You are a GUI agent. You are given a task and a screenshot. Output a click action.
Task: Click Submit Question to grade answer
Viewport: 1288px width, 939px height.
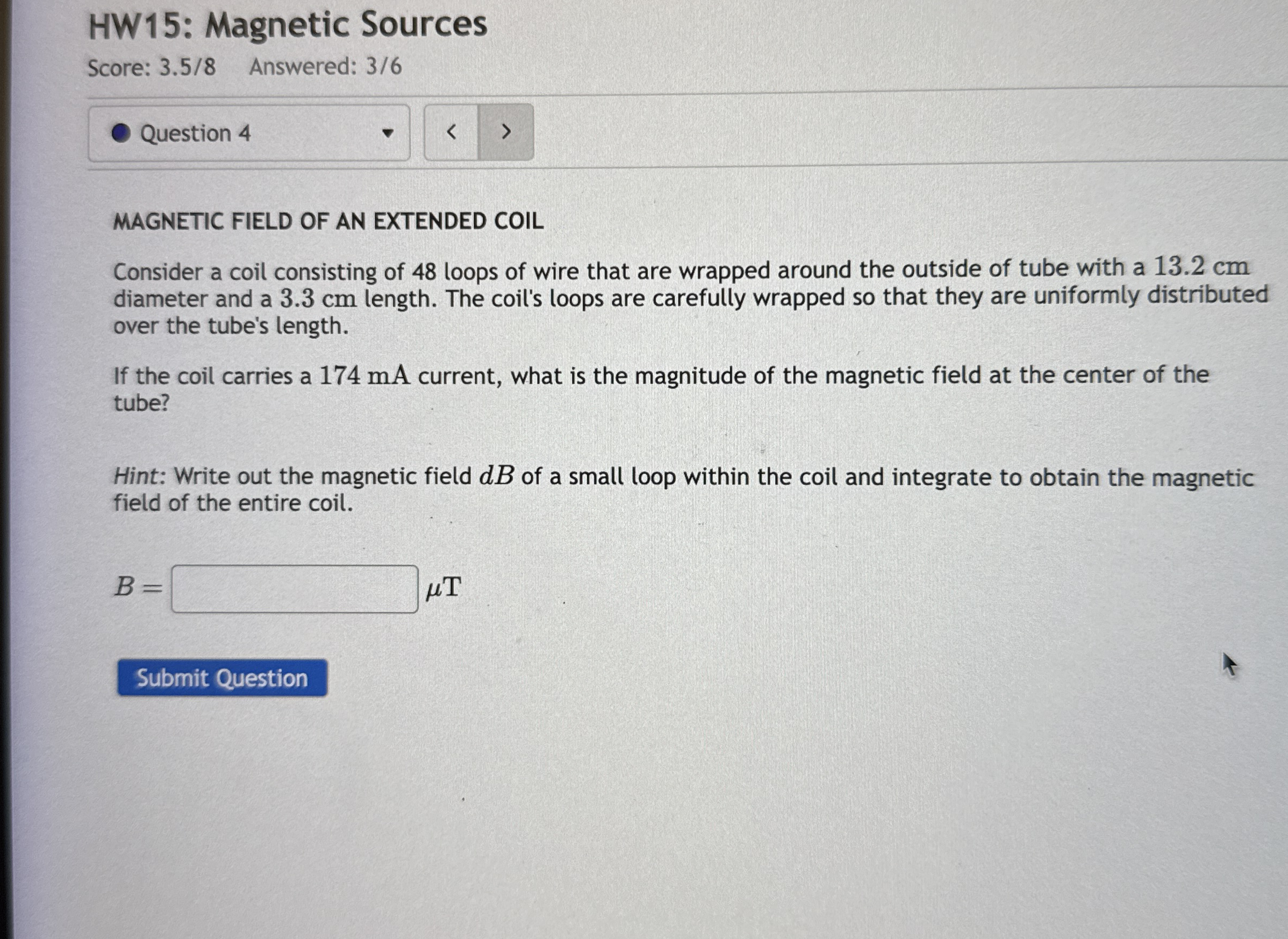[x=221, y=678]
